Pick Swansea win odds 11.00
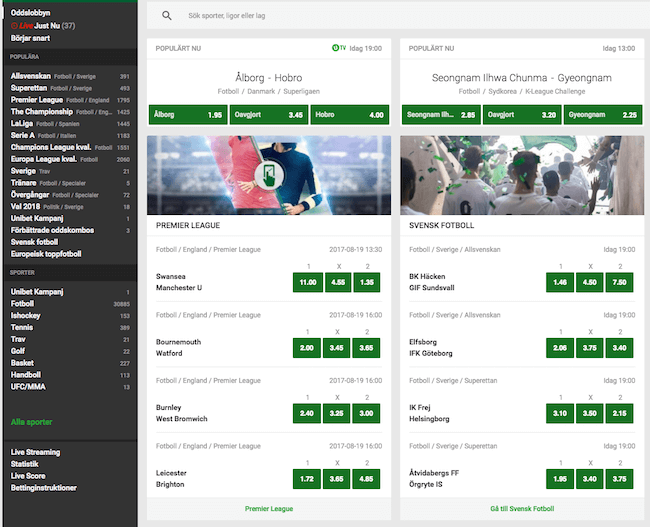The image size is (650, 527). tap(308, 282)
